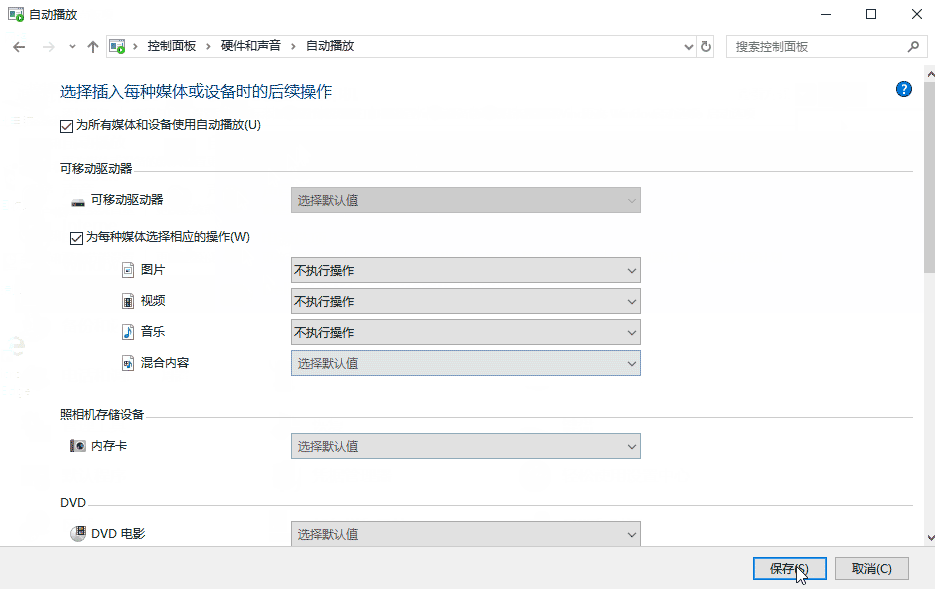The width and height of the screenshot is (935, 589).
Task: Click the blue help question mark icon
Action: [904, 89]
